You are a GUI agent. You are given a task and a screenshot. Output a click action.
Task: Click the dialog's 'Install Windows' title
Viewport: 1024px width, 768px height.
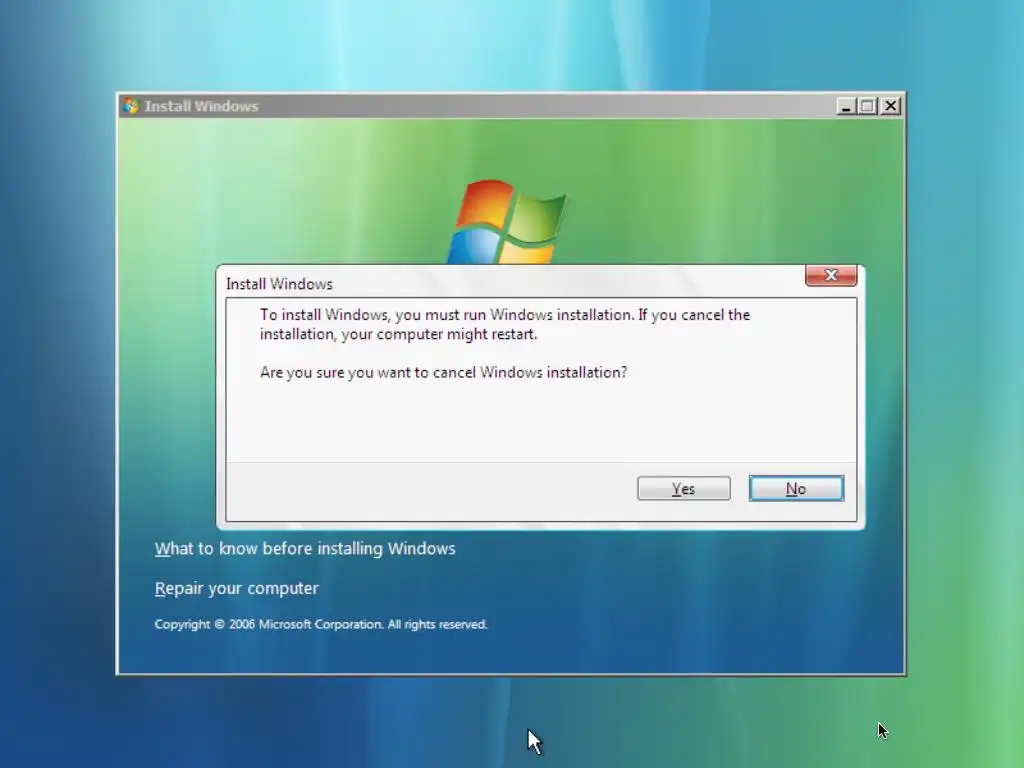pos(279,284)
